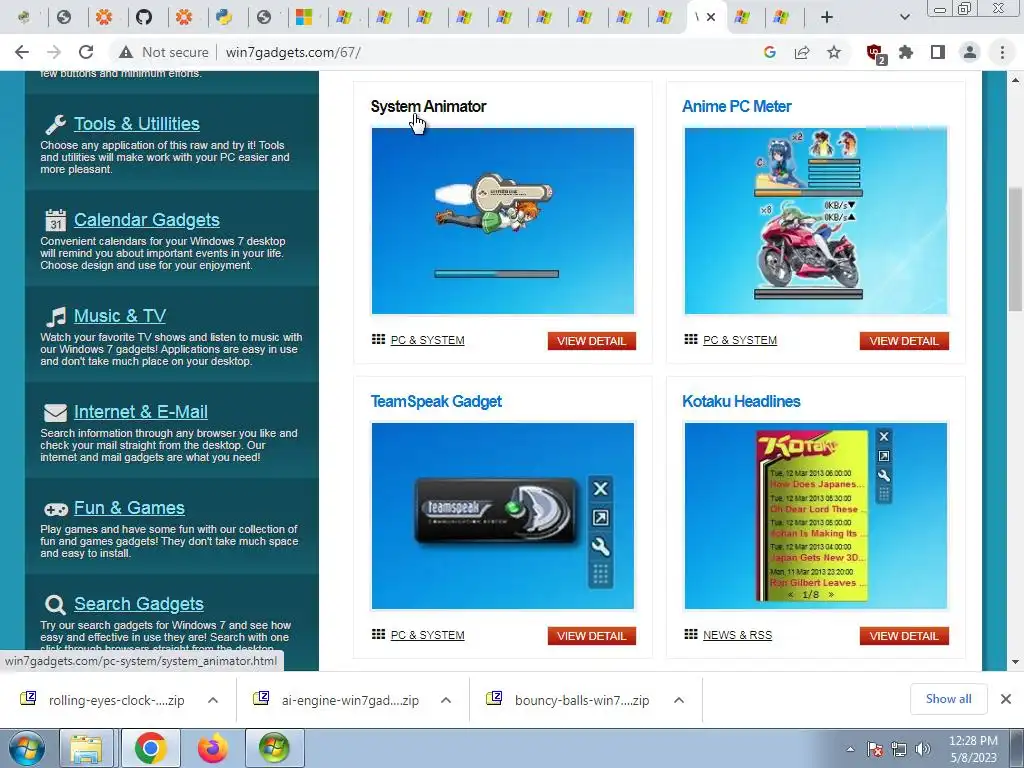
Task: Click the System Animator preview image
Action: pos(503,221)
